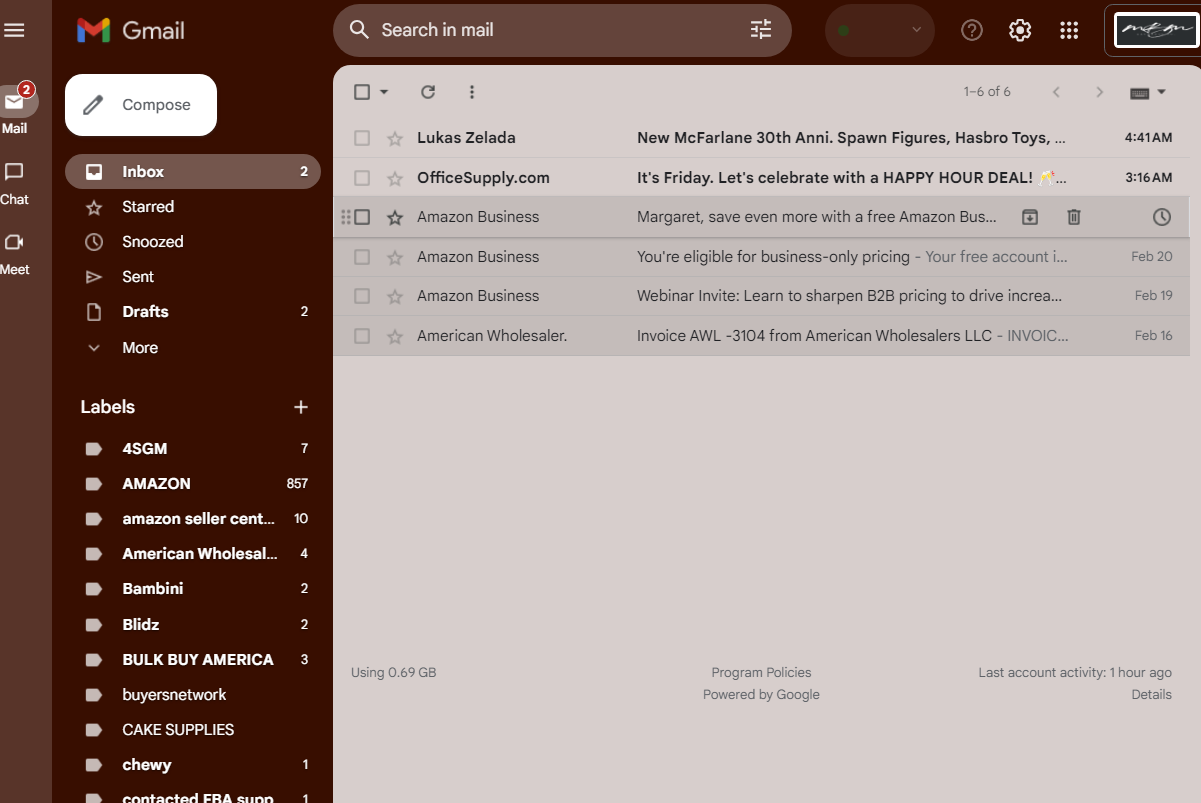Check the Webinar Invite email

pyautogui.click(x=362, y=296)
